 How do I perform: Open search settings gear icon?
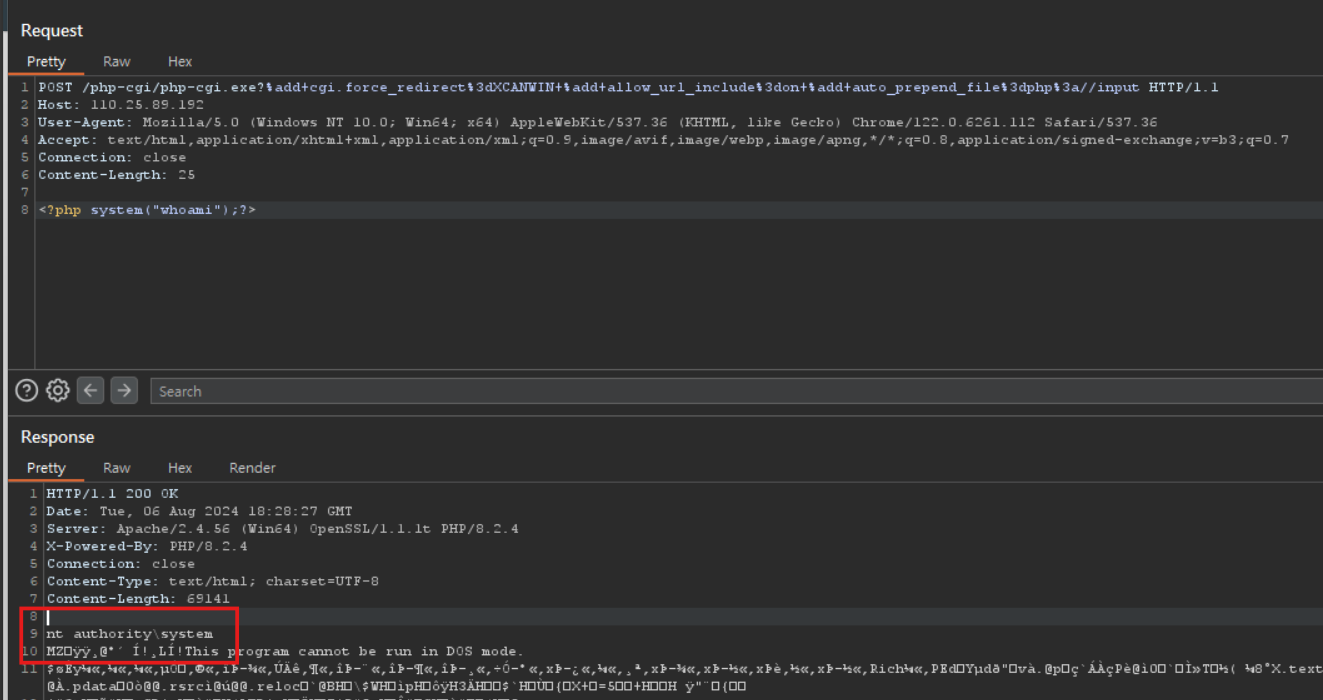point(58,390)
